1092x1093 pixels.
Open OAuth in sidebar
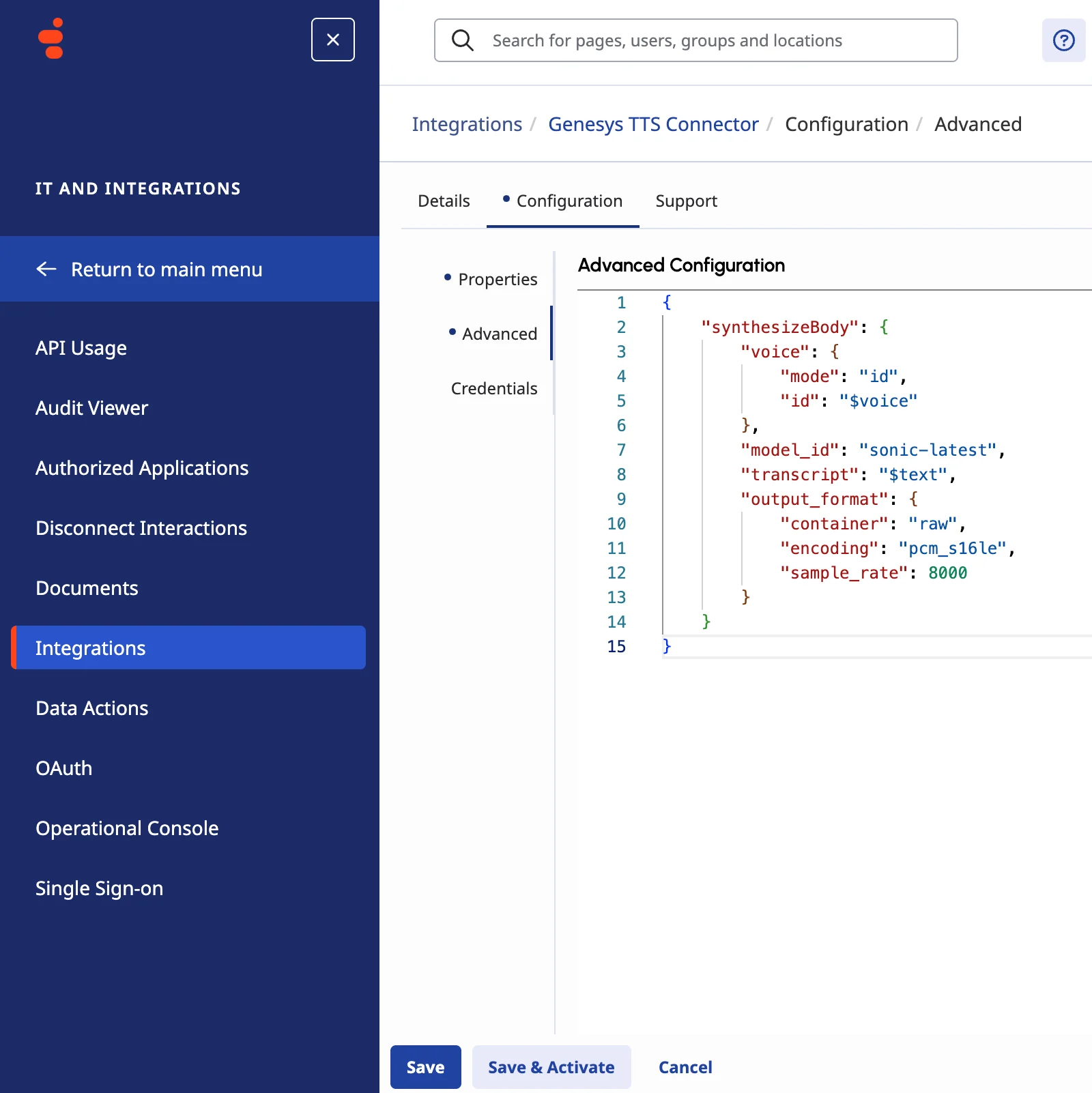[x=63, y=768]
